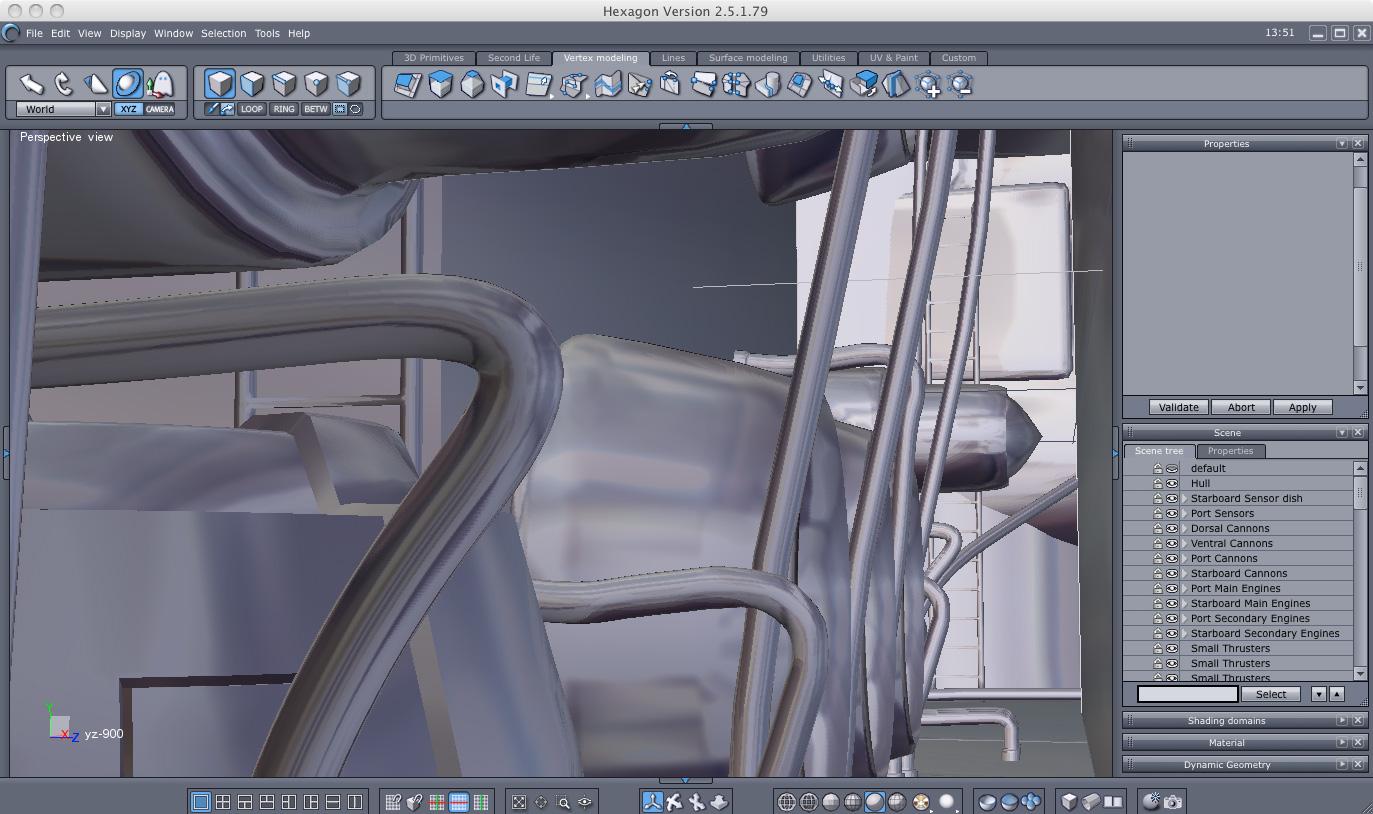Expand the Shading domains panel
1373x814 pixels.
tap(1342, 720)
